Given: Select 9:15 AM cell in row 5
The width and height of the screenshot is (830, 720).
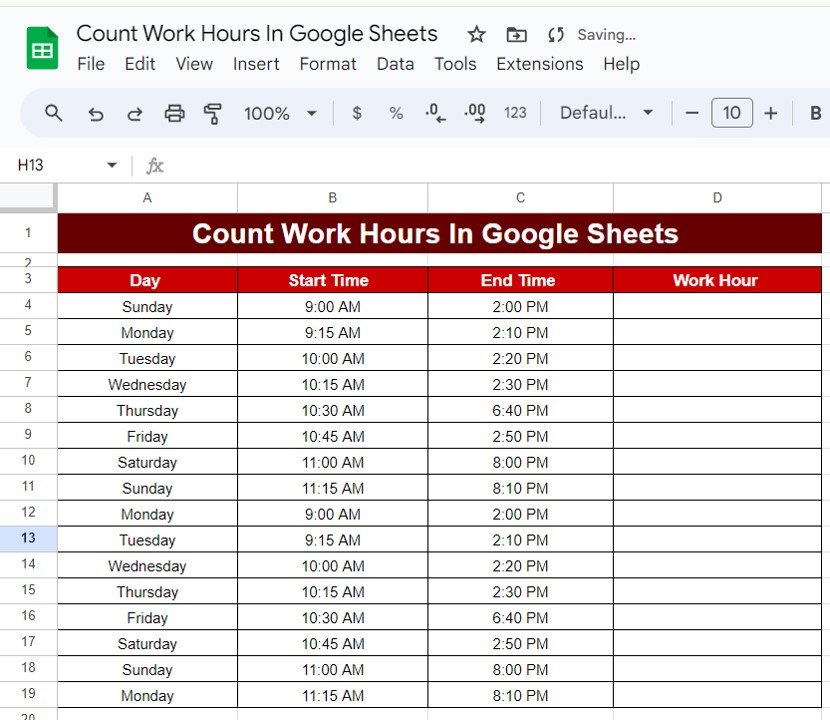Looking at the screenshot, I should 332,332.
